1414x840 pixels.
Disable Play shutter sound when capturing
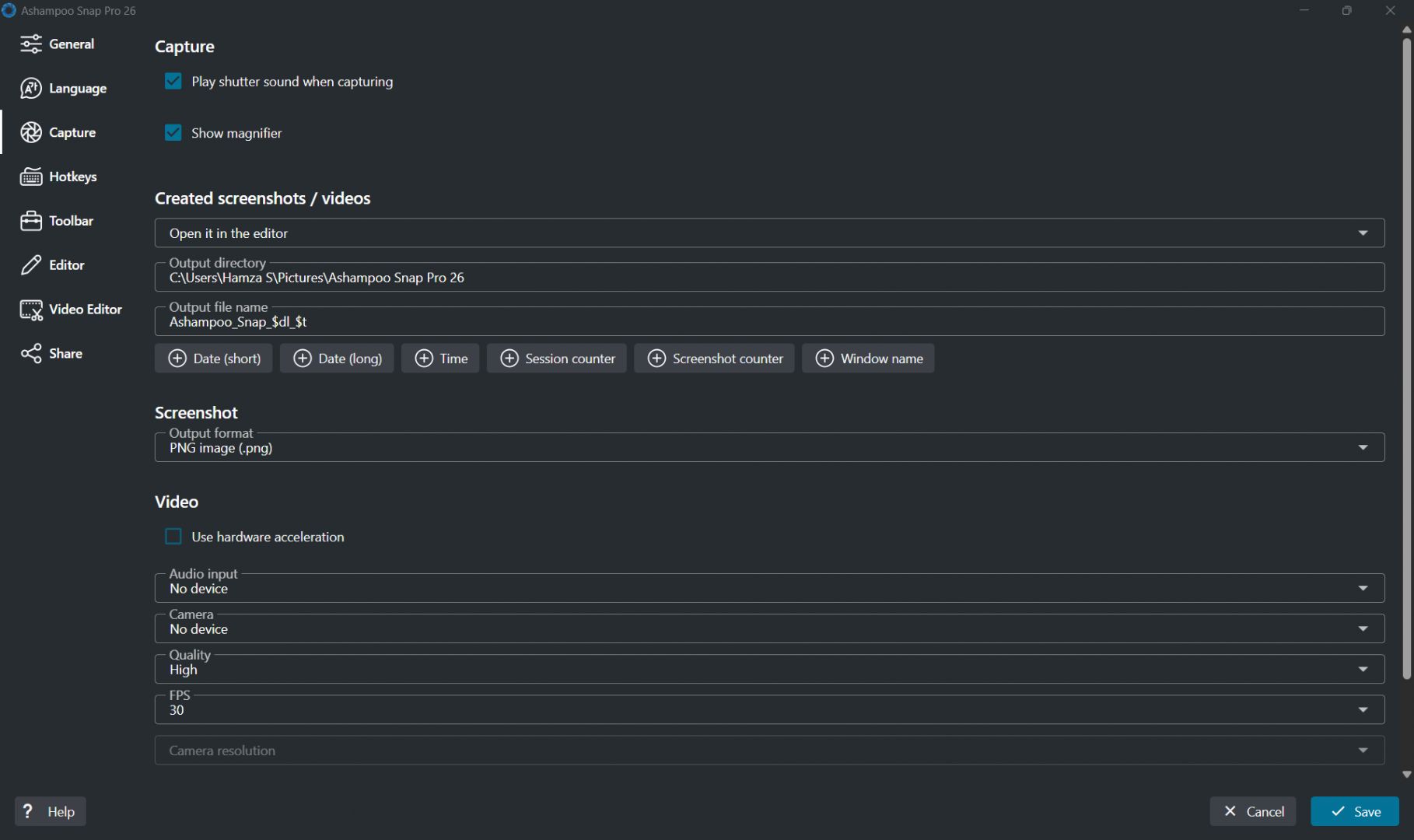173,82
